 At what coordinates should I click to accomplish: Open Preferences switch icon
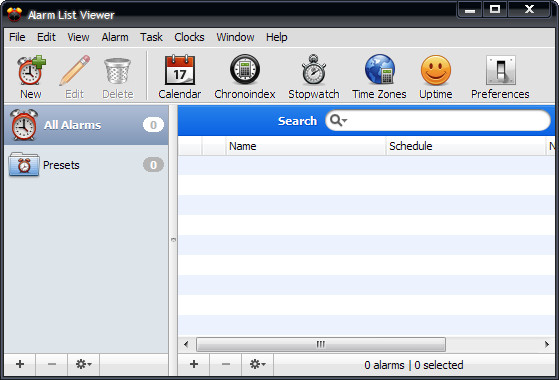pyautogui.click(x=500, y=77)
